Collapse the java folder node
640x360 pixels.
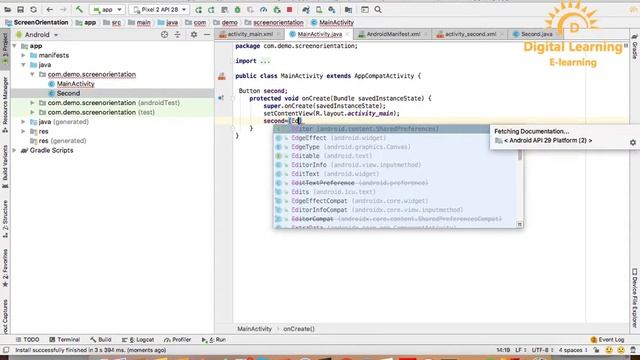(x=24, y=65)
